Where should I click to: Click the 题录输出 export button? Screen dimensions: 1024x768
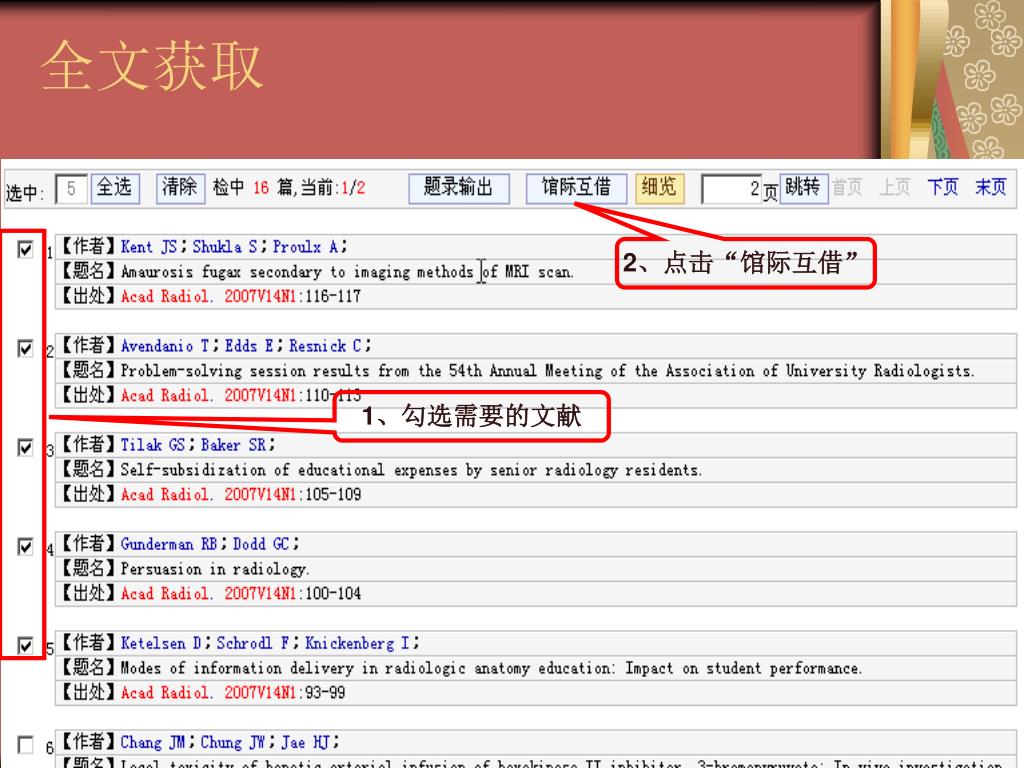tap(458, 189)
